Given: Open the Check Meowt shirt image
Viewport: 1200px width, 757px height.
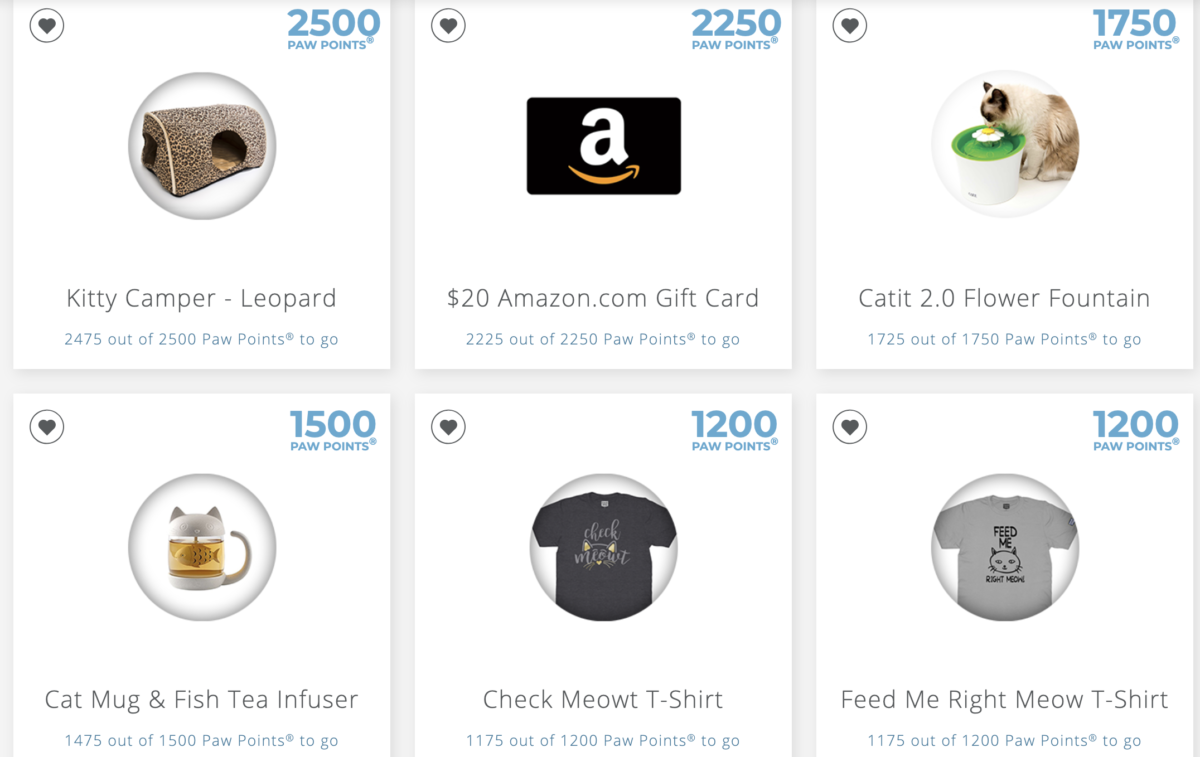Looking at the screenshot, I should [x=603, y=547].
